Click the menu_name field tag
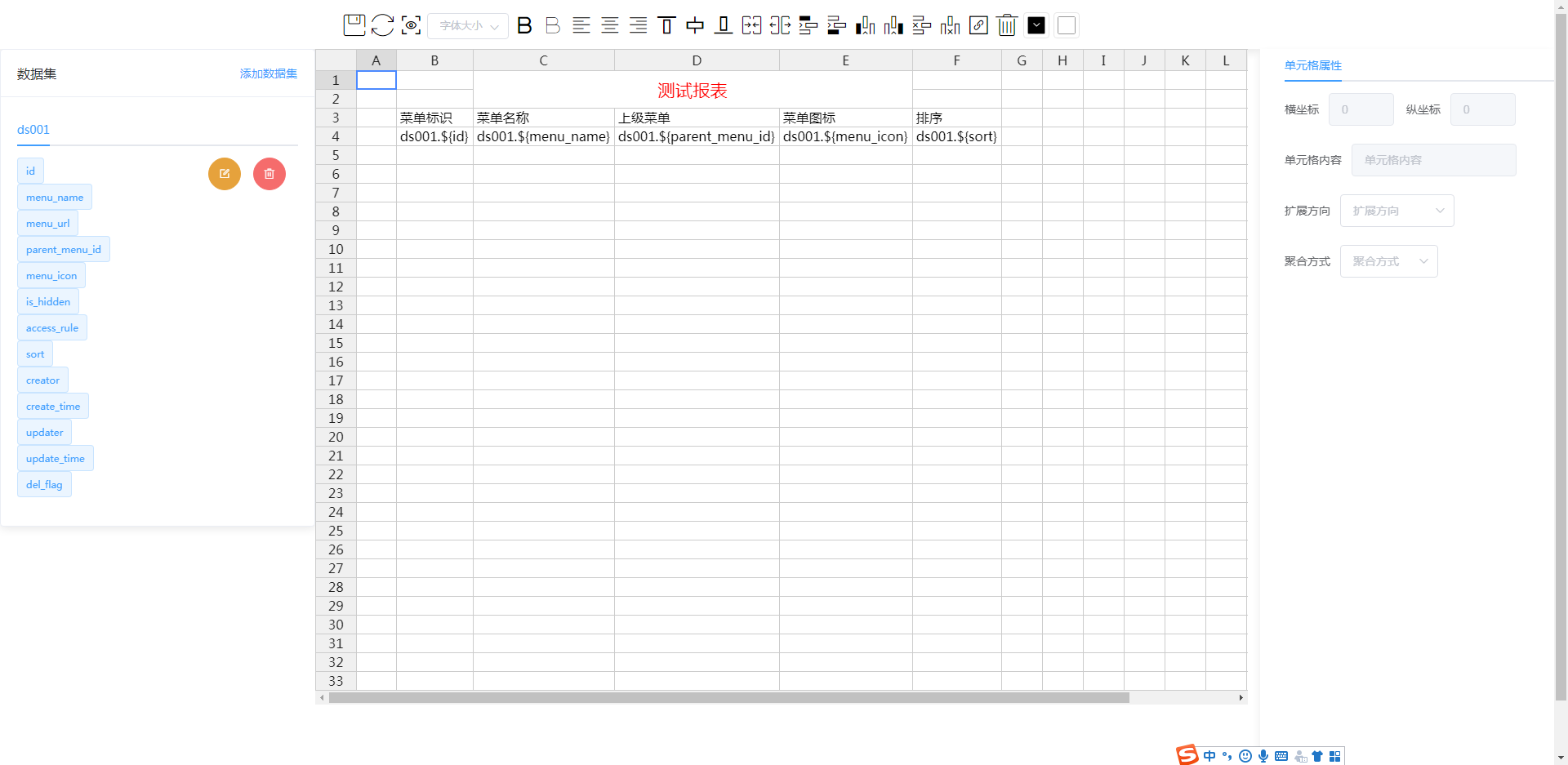This screenshot has height=765, width=1568. click(55, 197)
